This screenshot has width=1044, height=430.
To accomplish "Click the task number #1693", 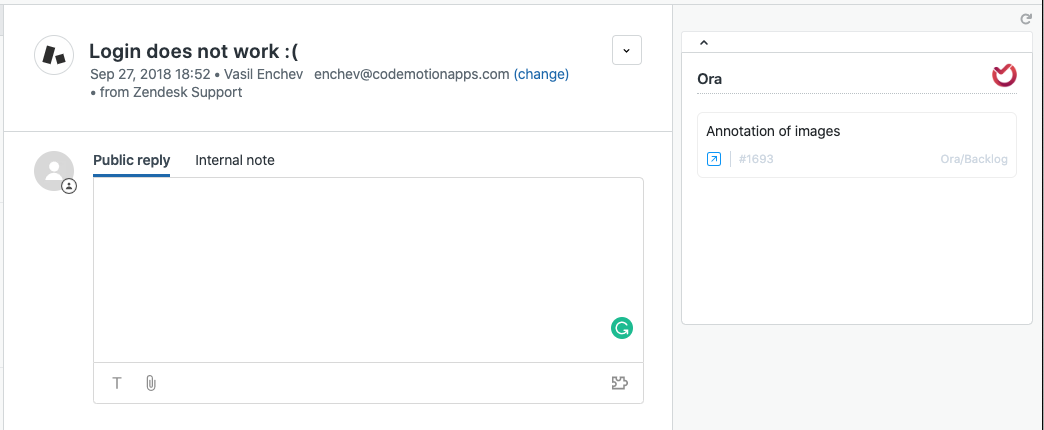I will 756,159.
